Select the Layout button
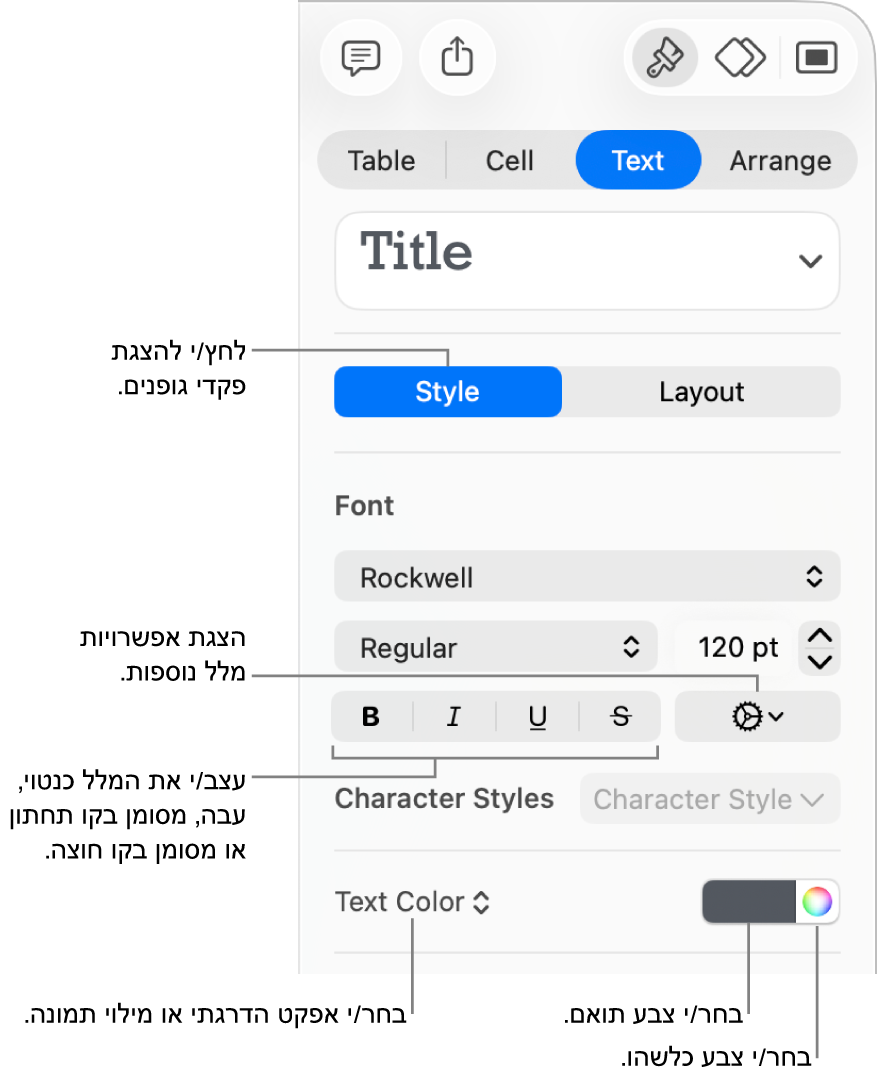Screen dimensions: 880x1075 click(701, 392)
